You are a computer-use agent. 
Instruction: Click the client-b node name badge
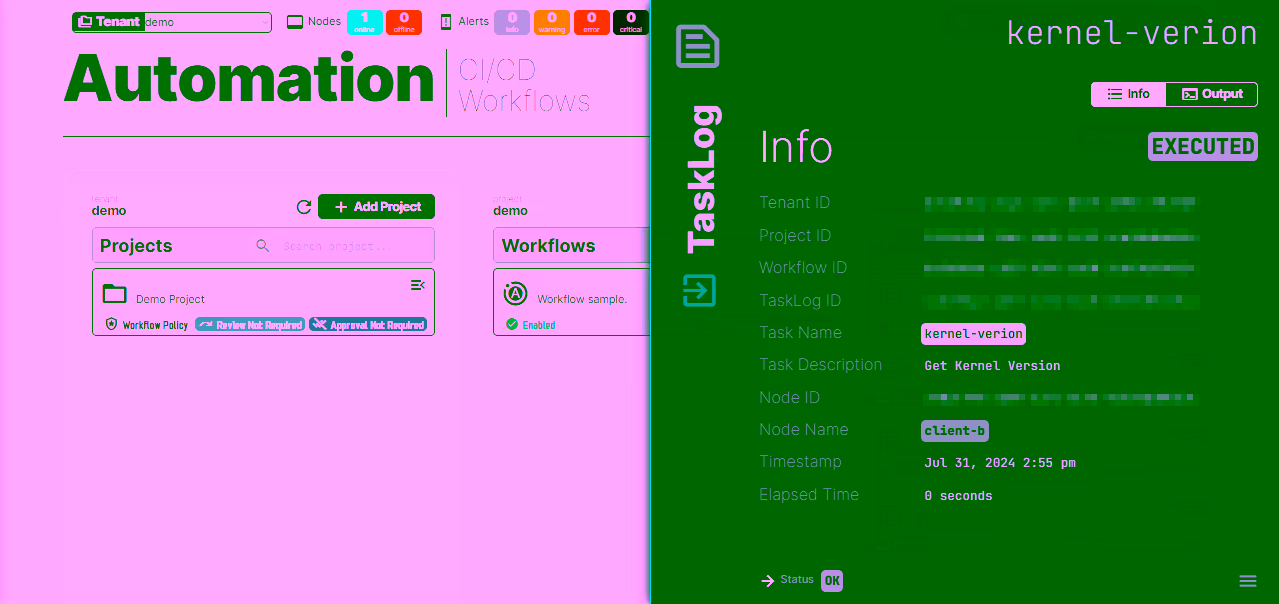pos(955,431)
